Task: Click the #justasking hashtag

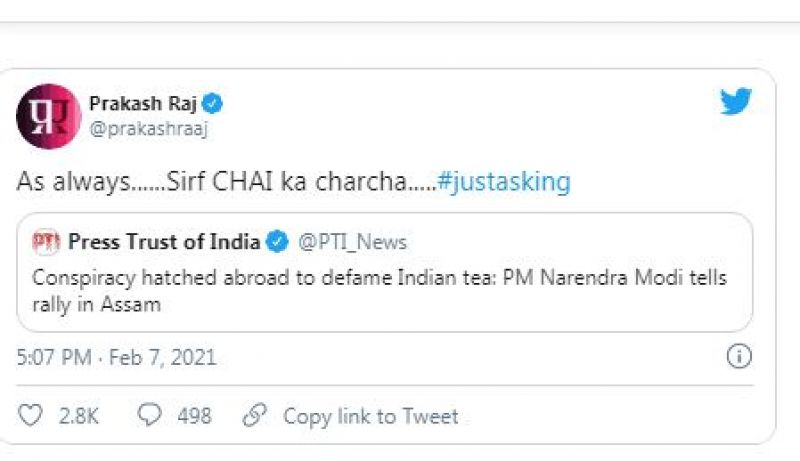Action: 504,182
